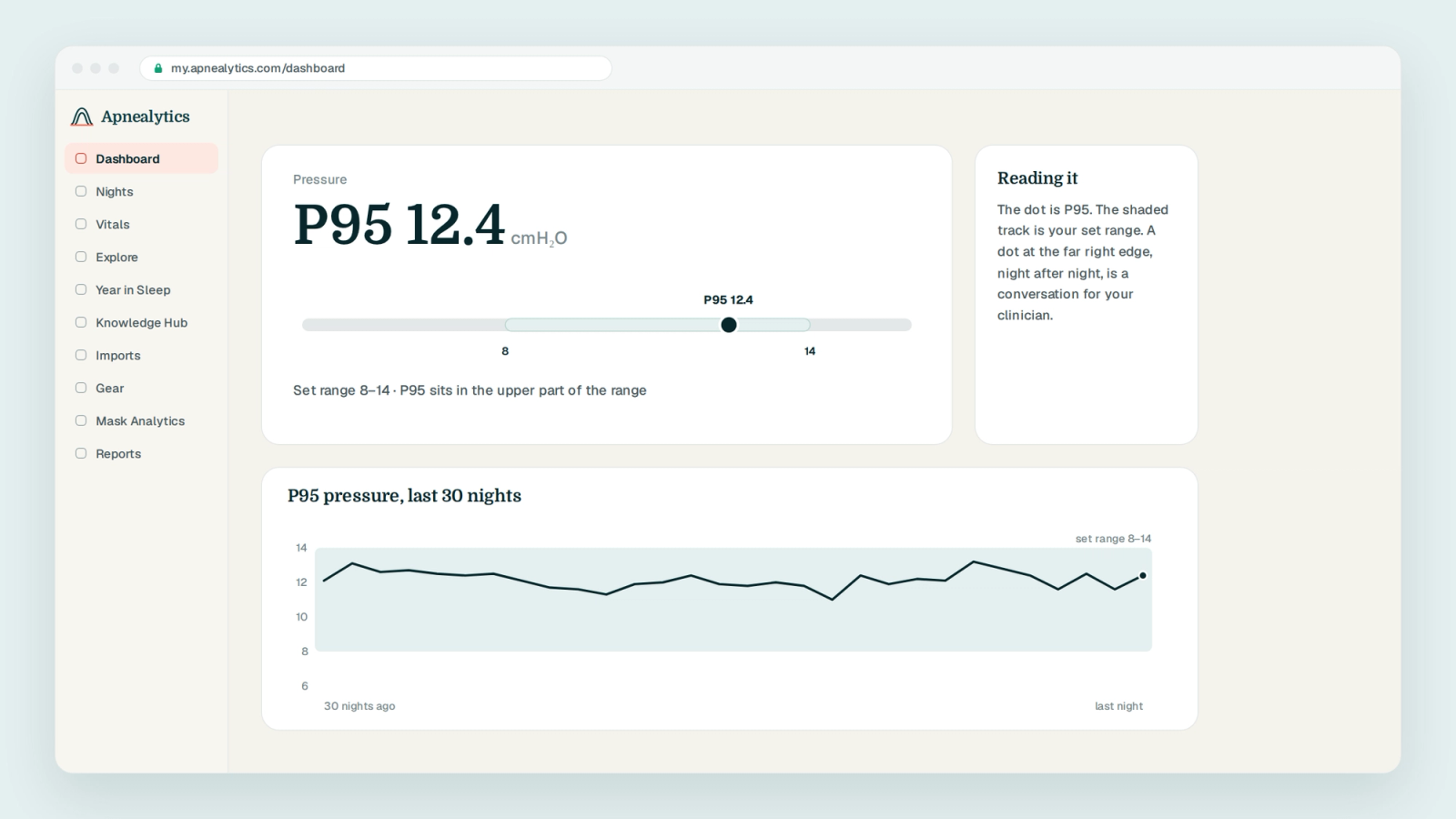Select Year in Sleep
1456x819 pixels.
(x=141, y=289)
